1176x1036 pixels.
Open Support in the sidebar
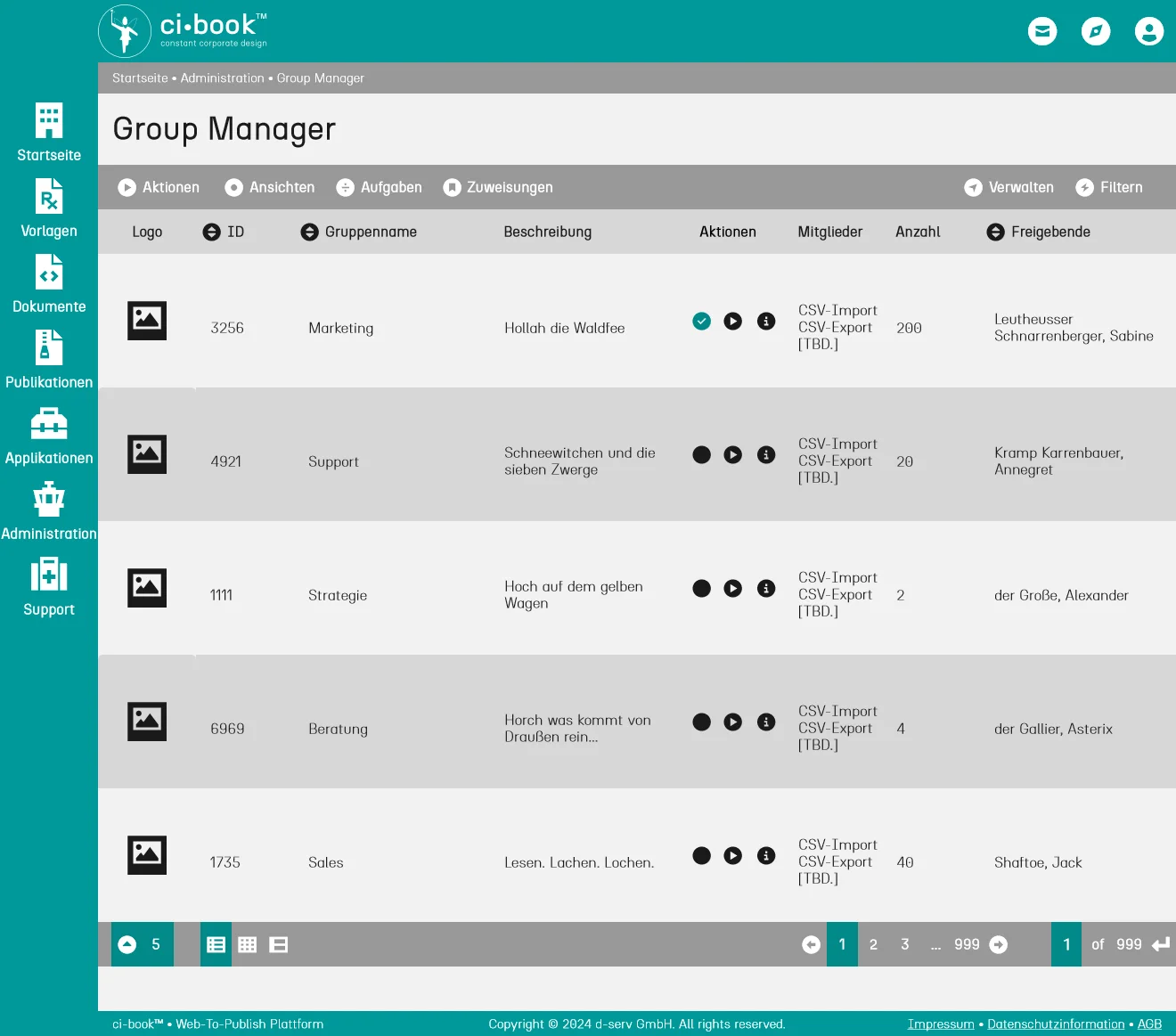pyautogui.click(x=49, y=586)
